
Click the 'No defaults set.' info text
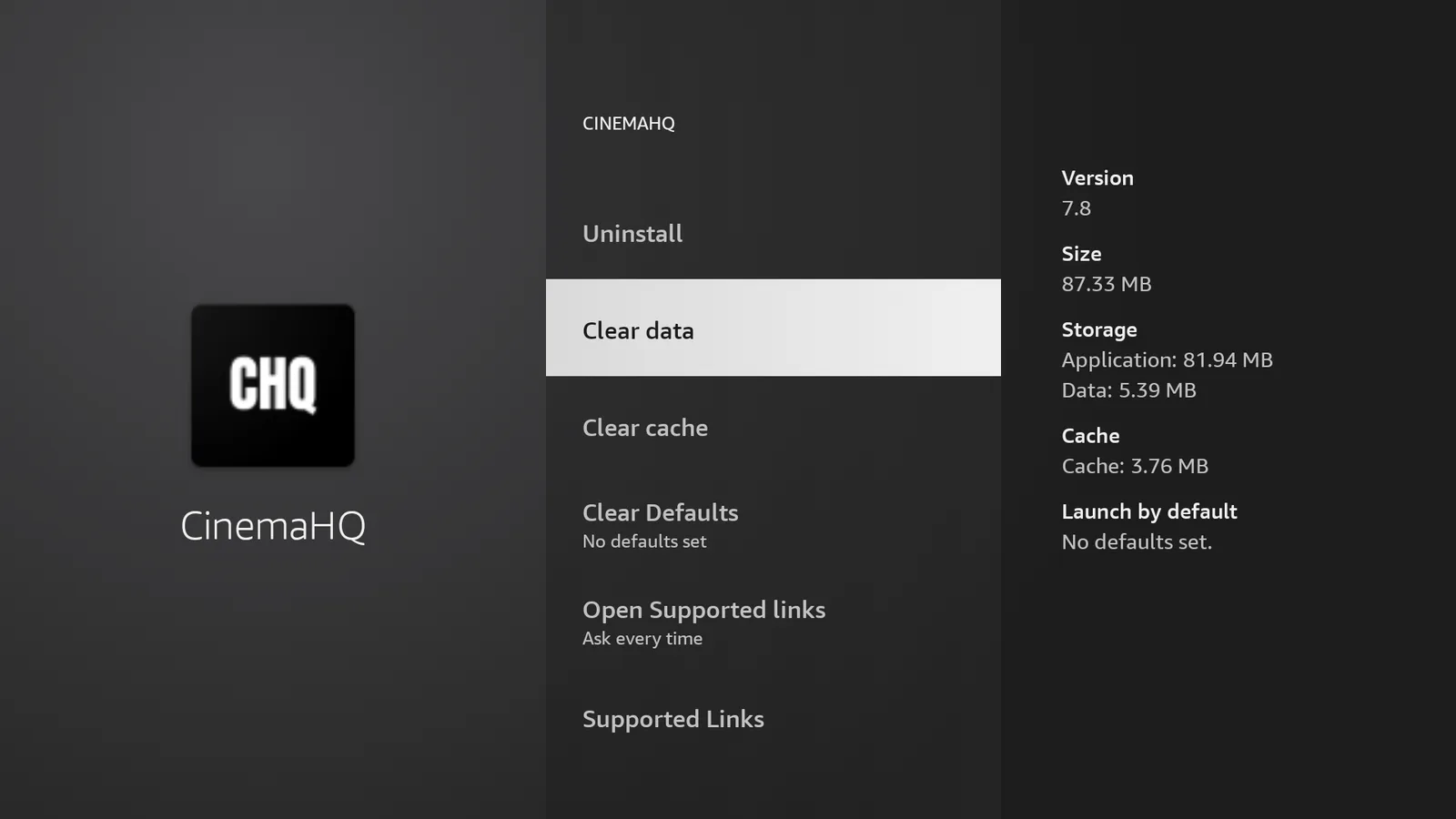point(1137,542)
